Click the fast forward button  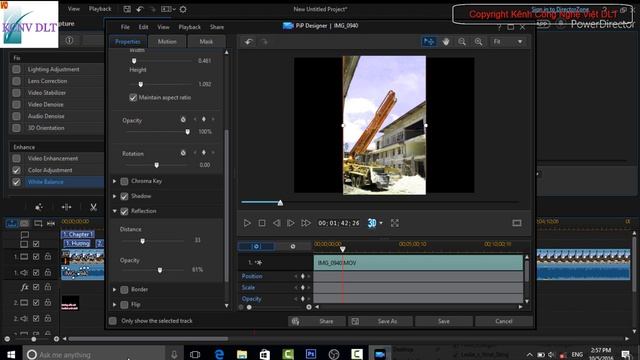[306, 223]
